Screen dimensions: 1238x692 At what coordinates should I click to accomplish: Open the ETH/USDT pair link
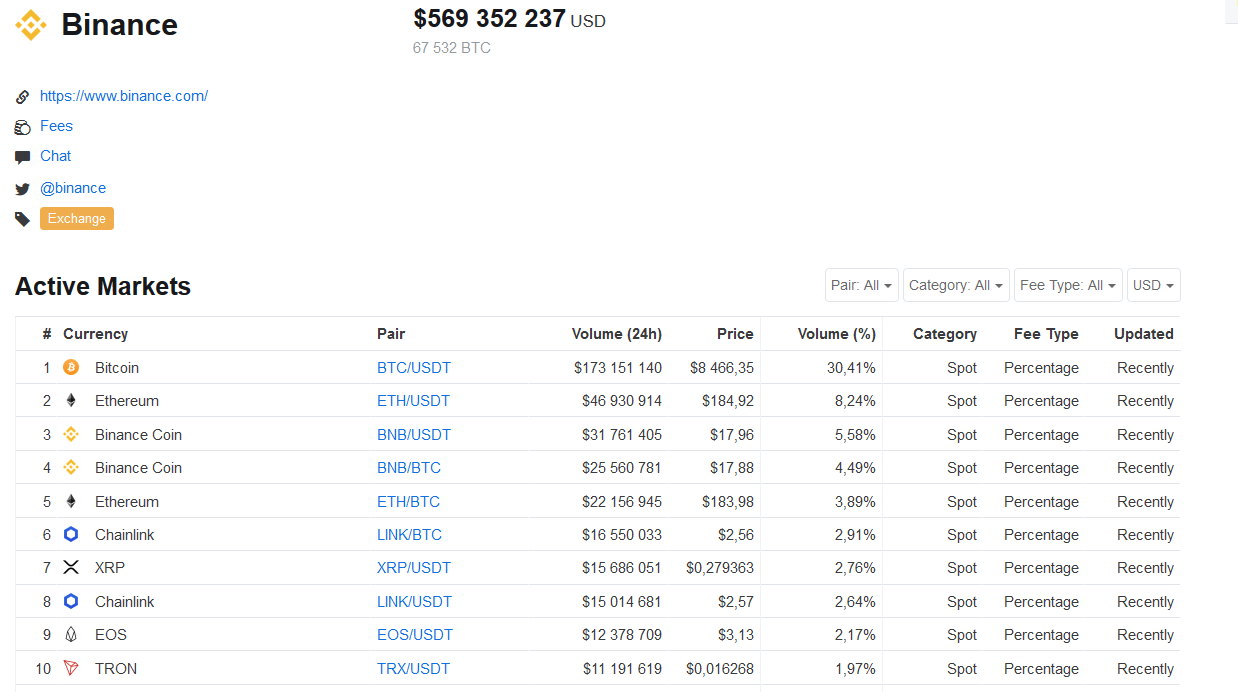(x=413, y=401)
